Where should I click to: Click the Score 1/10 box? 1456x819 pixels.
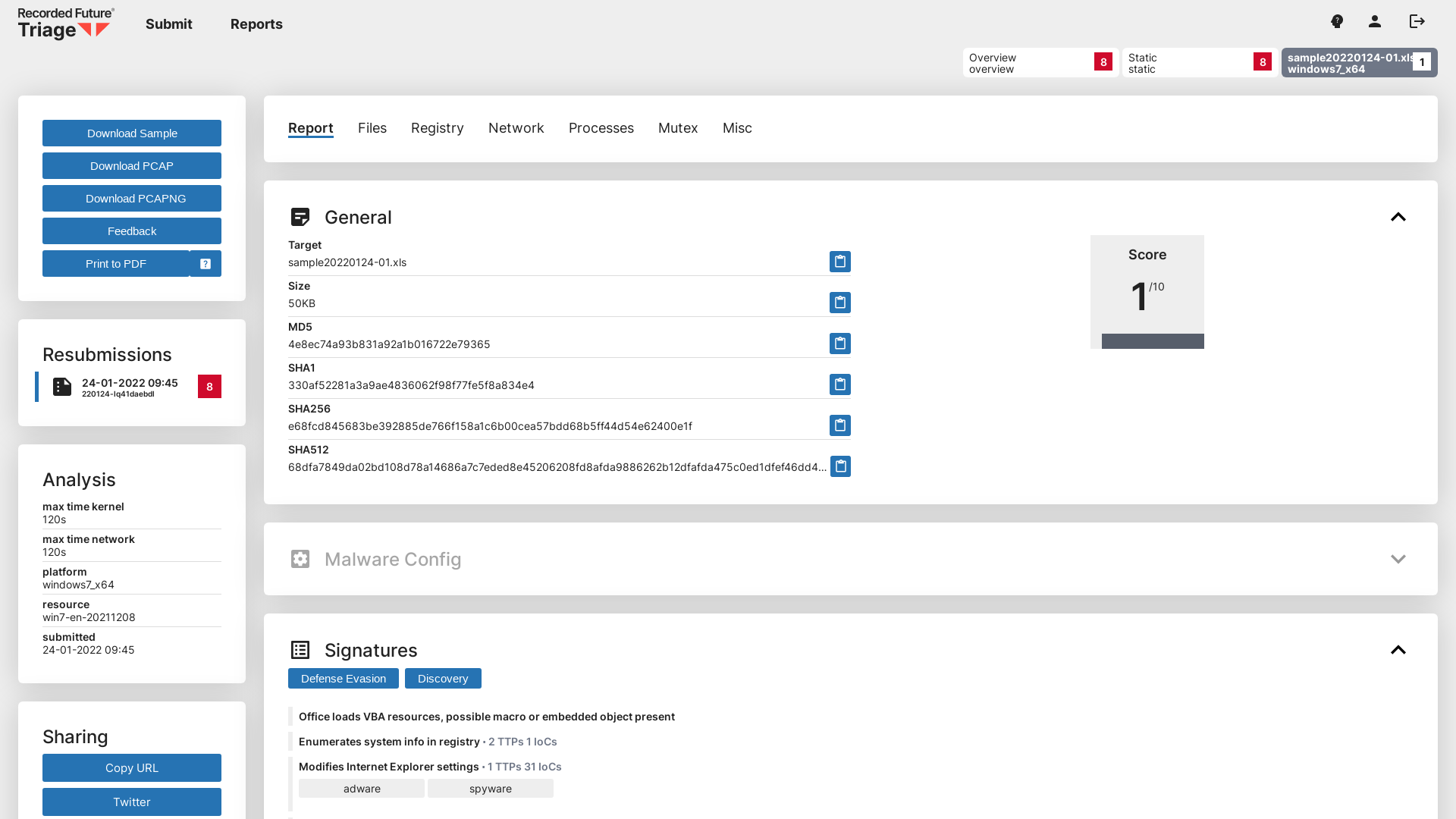(1147, 292)
